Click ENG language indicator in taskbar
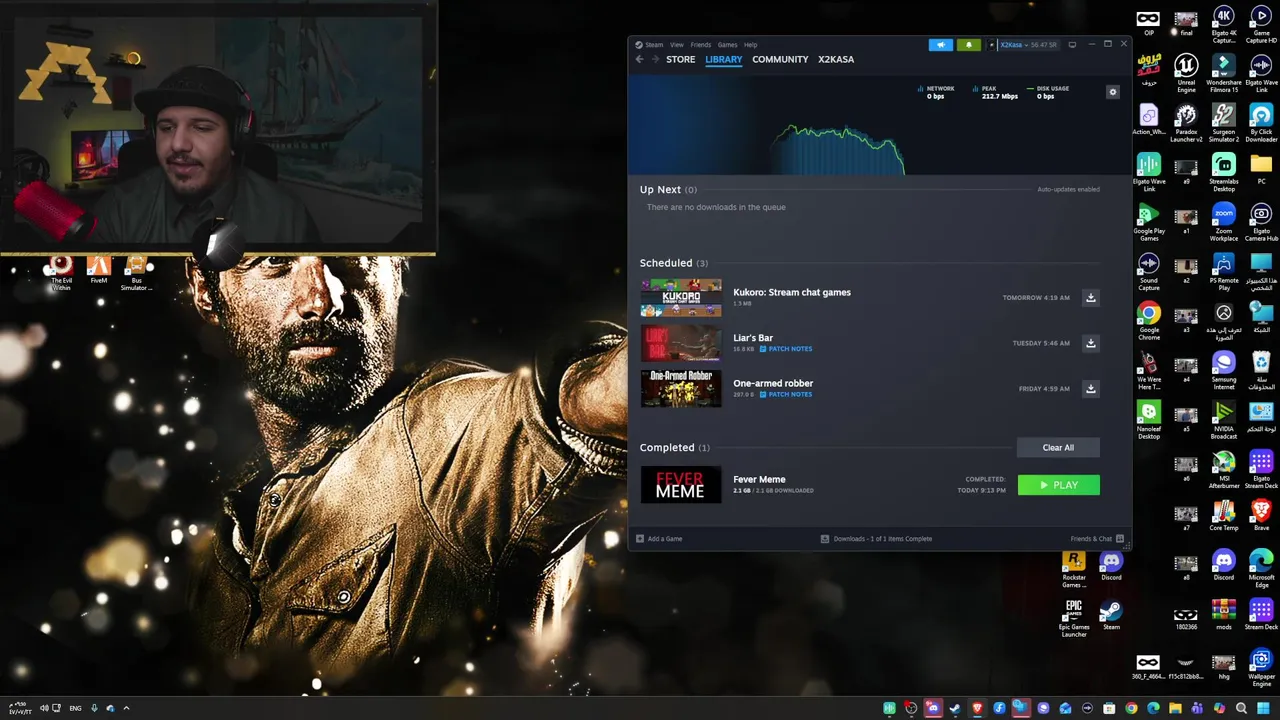The width and height of the screenshot is (1280, 720). [x=75, y=708]
